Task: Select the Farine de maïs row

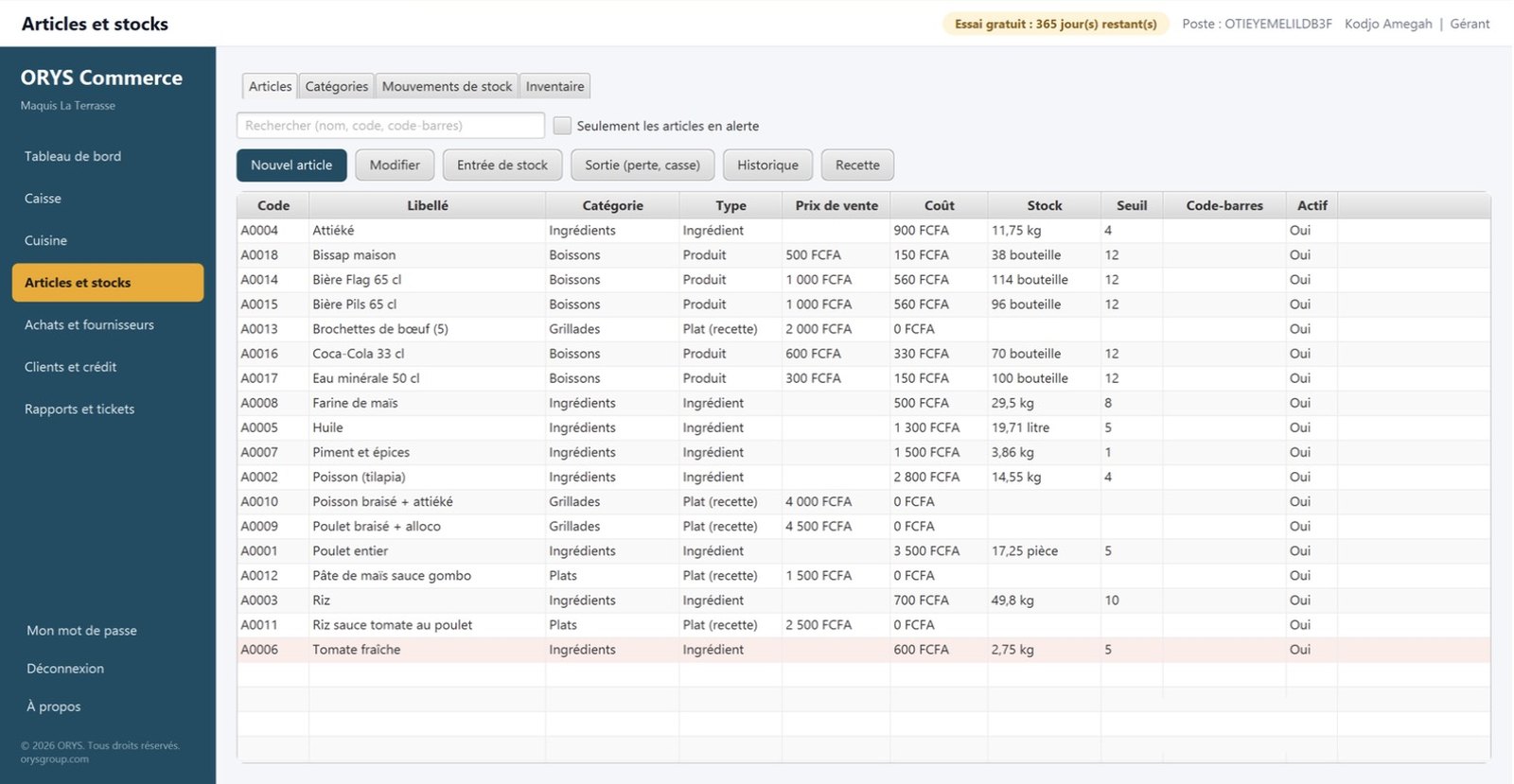Action: (863, 403)
